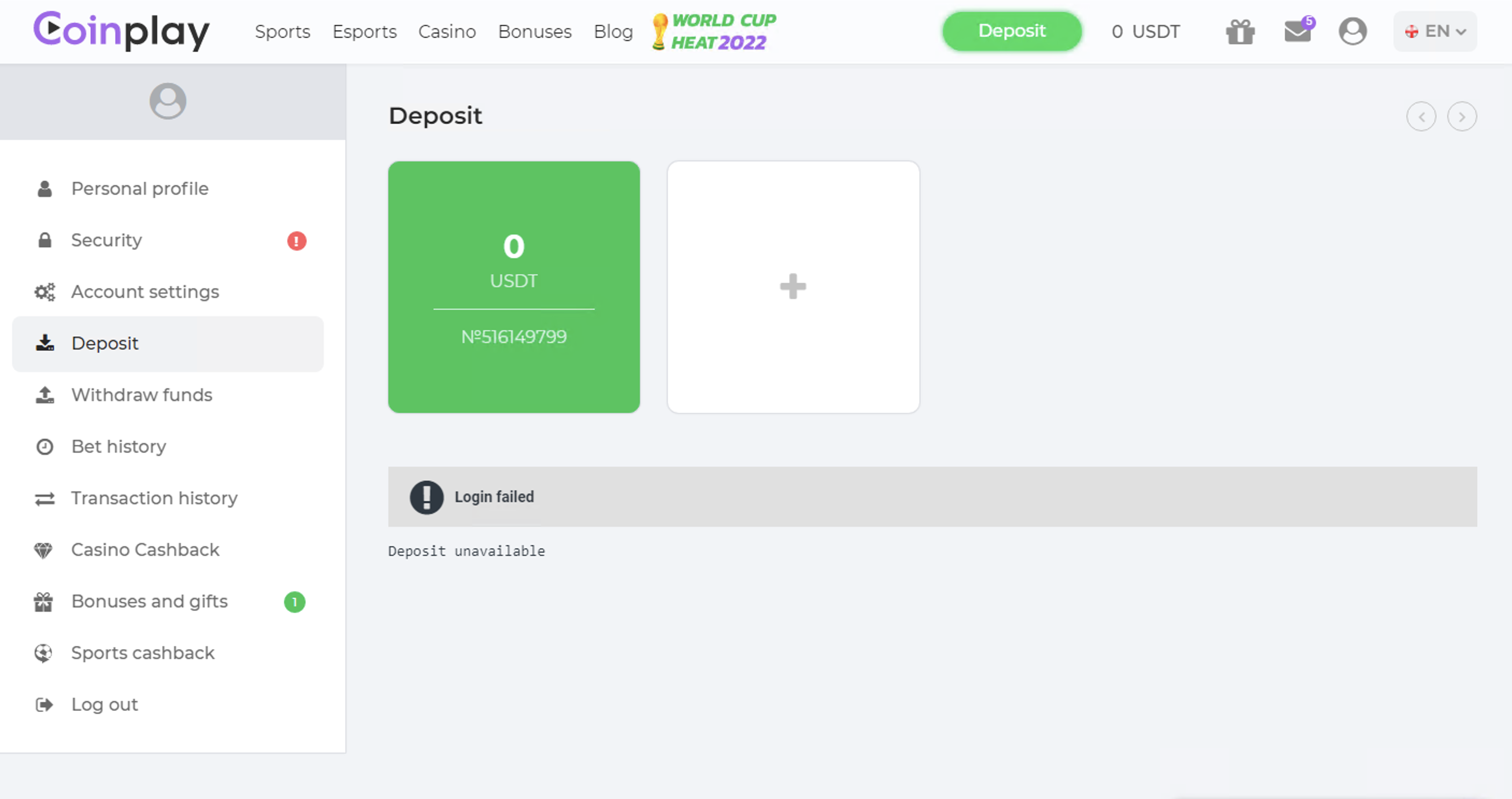Screen dimensions: 1512x799
Task: Click the Account settings gears icon
Action: [x=45, y=292]
